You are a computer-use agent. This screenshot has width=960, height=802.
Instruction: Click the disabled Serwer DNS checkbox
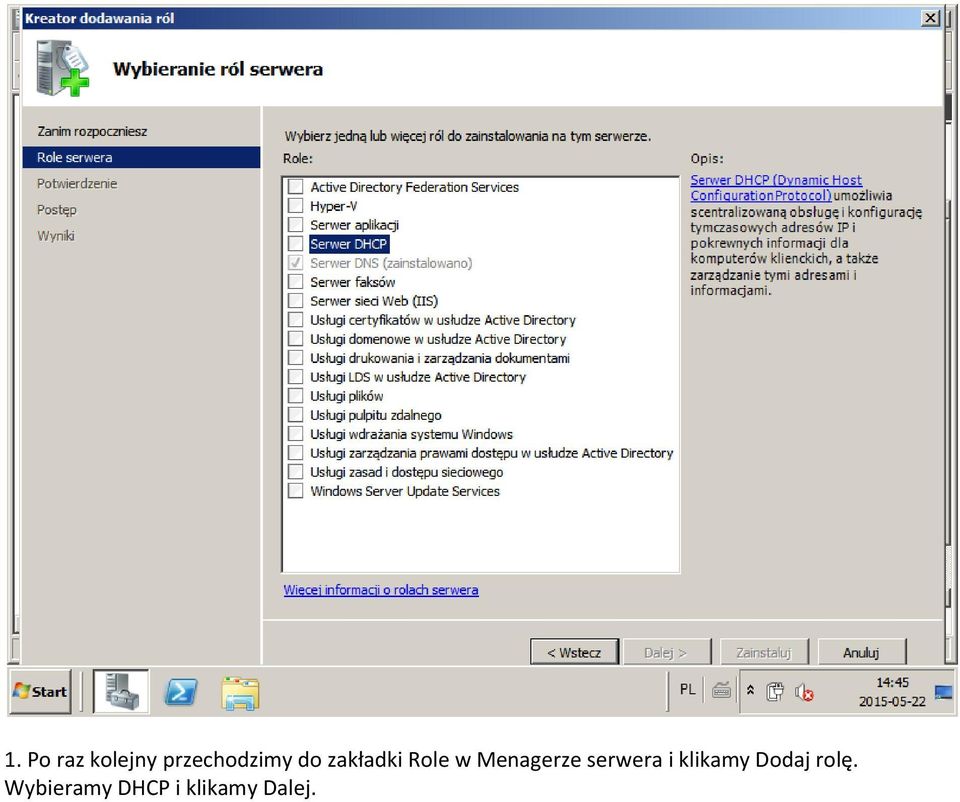[296, 262]
